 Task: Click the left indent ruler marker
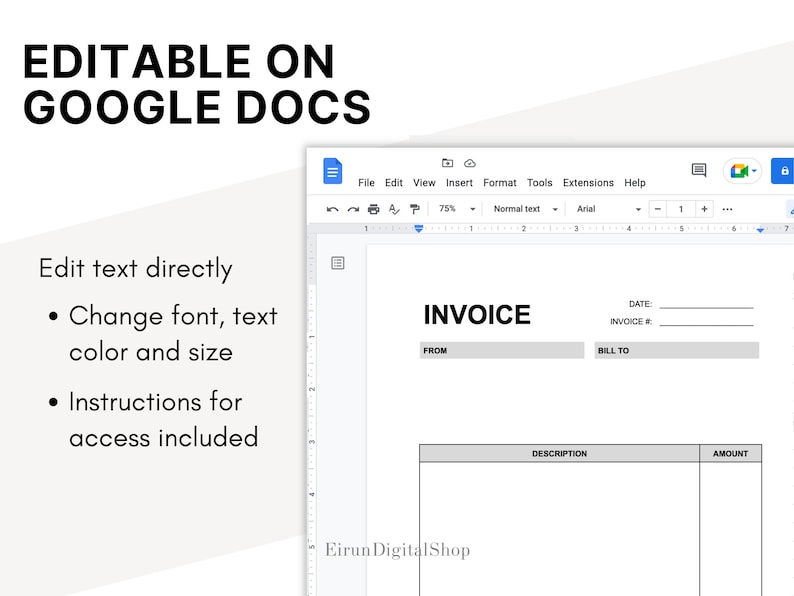pos(418,229)
